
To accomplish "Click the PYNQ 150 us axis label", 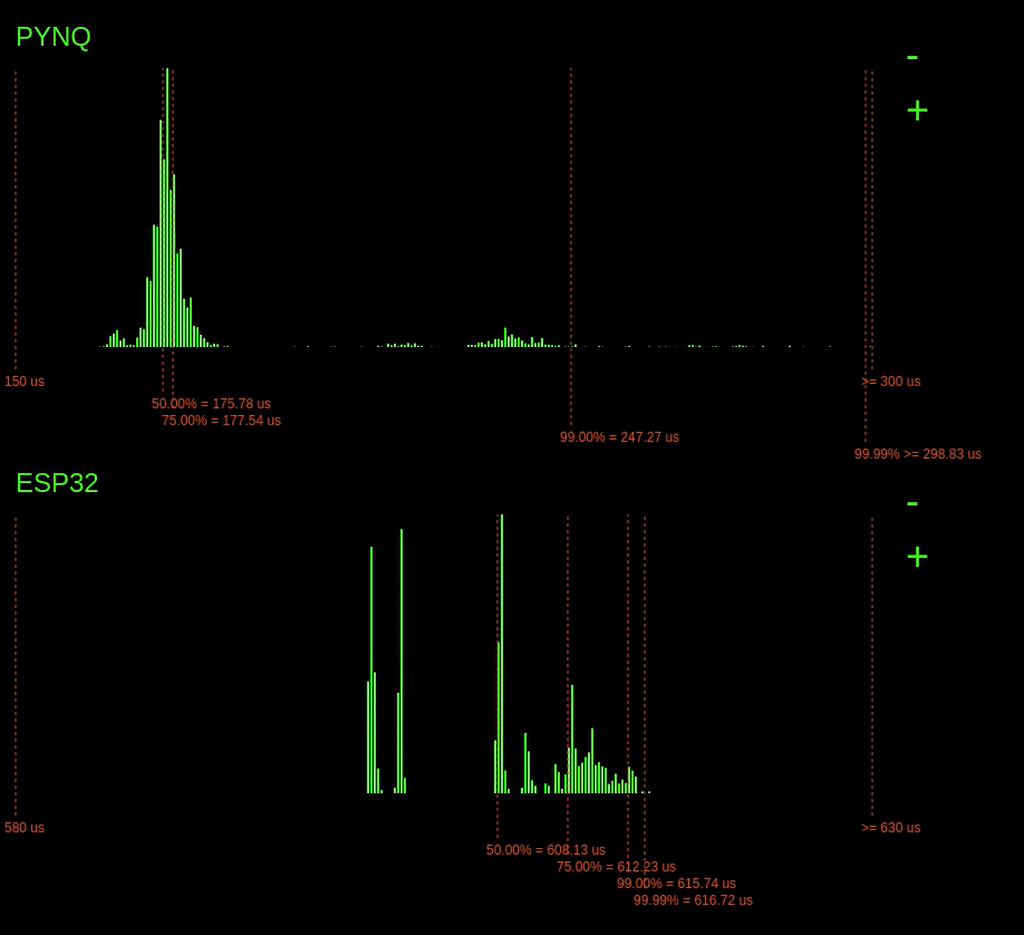I will point(24,381).
